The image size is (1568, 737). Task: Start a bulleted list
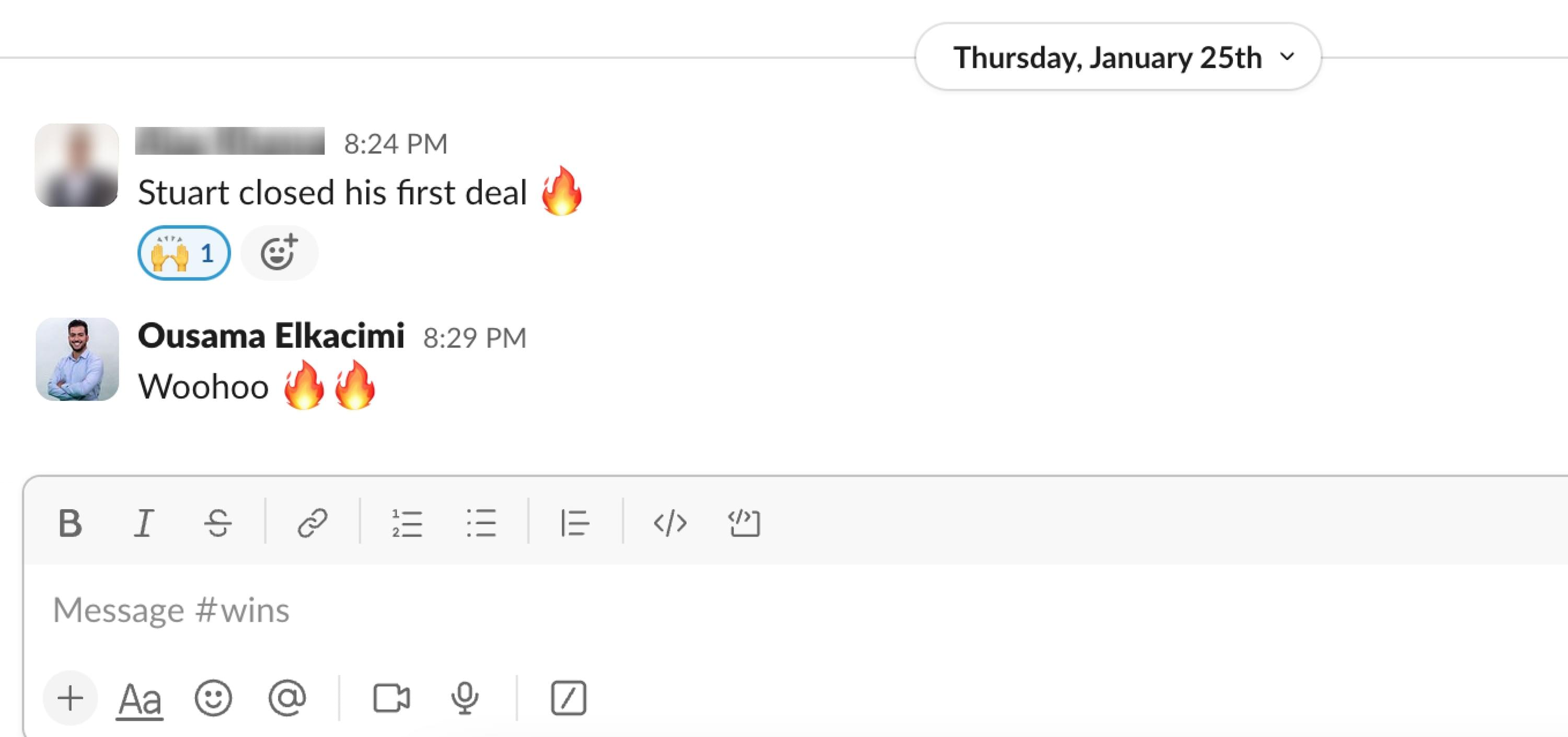[481, 523]
